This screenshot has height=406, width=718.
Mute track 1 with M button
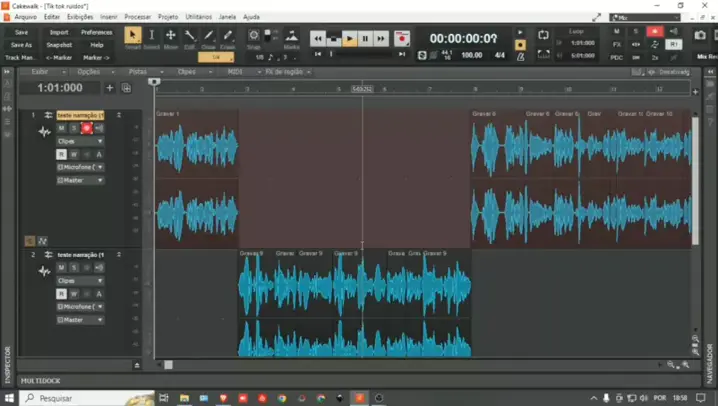click(61, 128)
